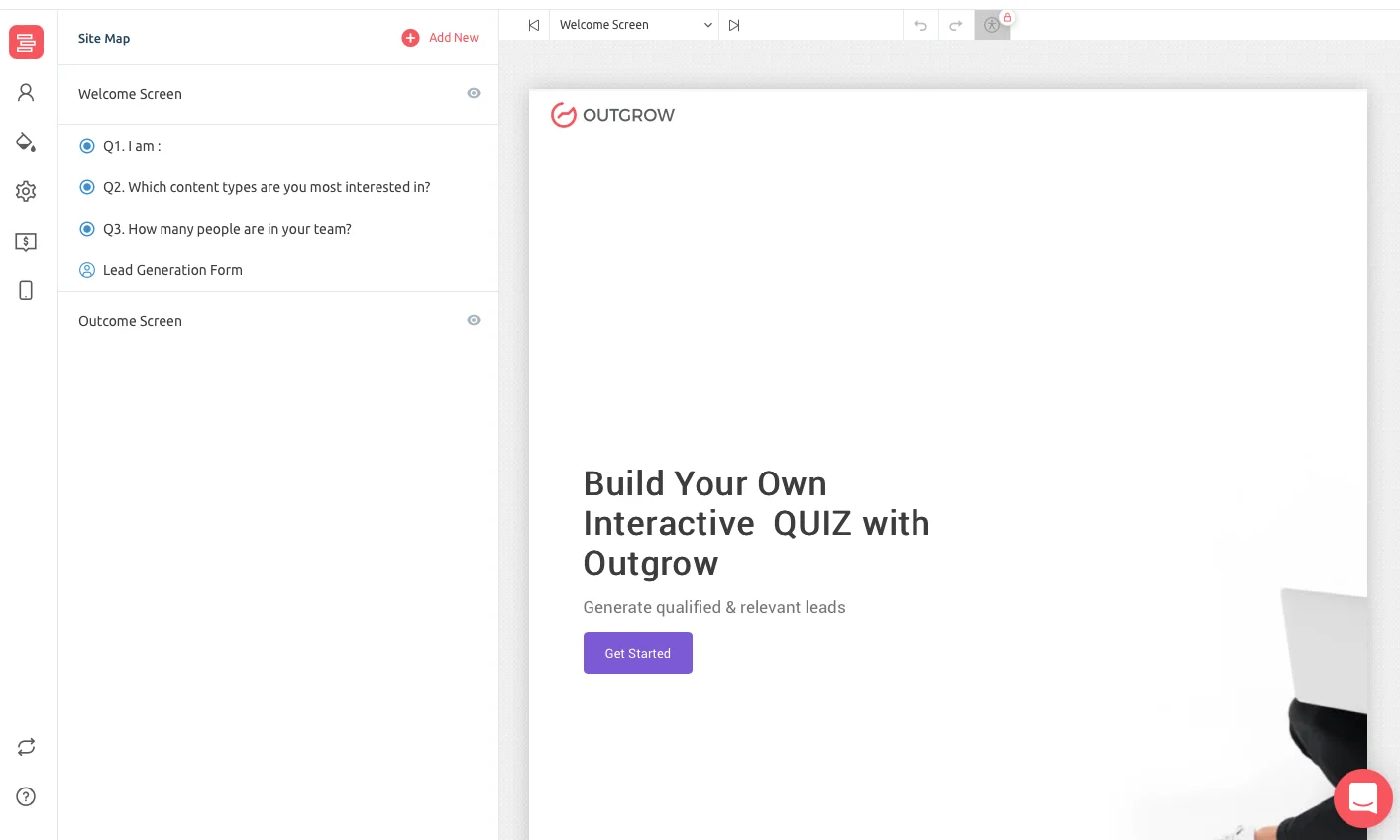The image size is (1400, 840).
Task: Click the Get Started button
Action: pyautogui.click(x=638, y=653)
